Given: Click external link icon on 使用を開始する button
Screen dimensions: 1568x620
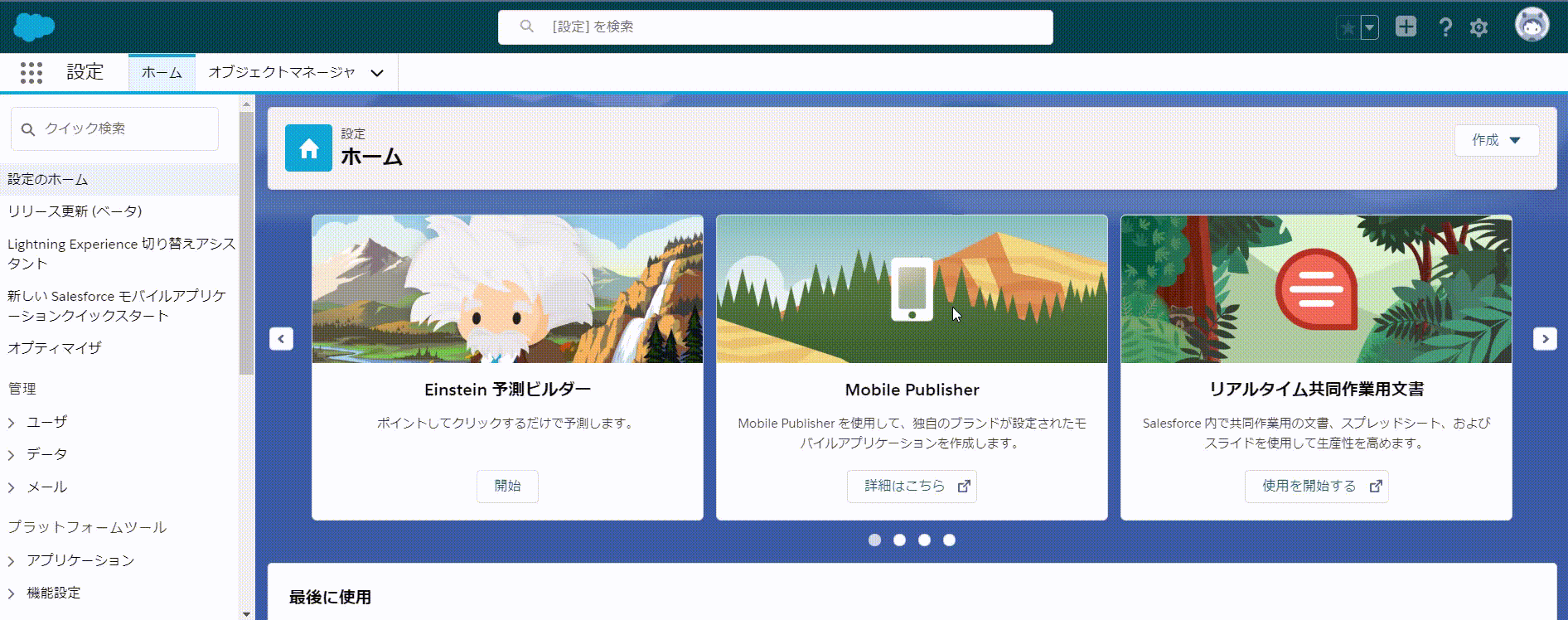Looking at the screenshot, I should tap(1376, 487).
